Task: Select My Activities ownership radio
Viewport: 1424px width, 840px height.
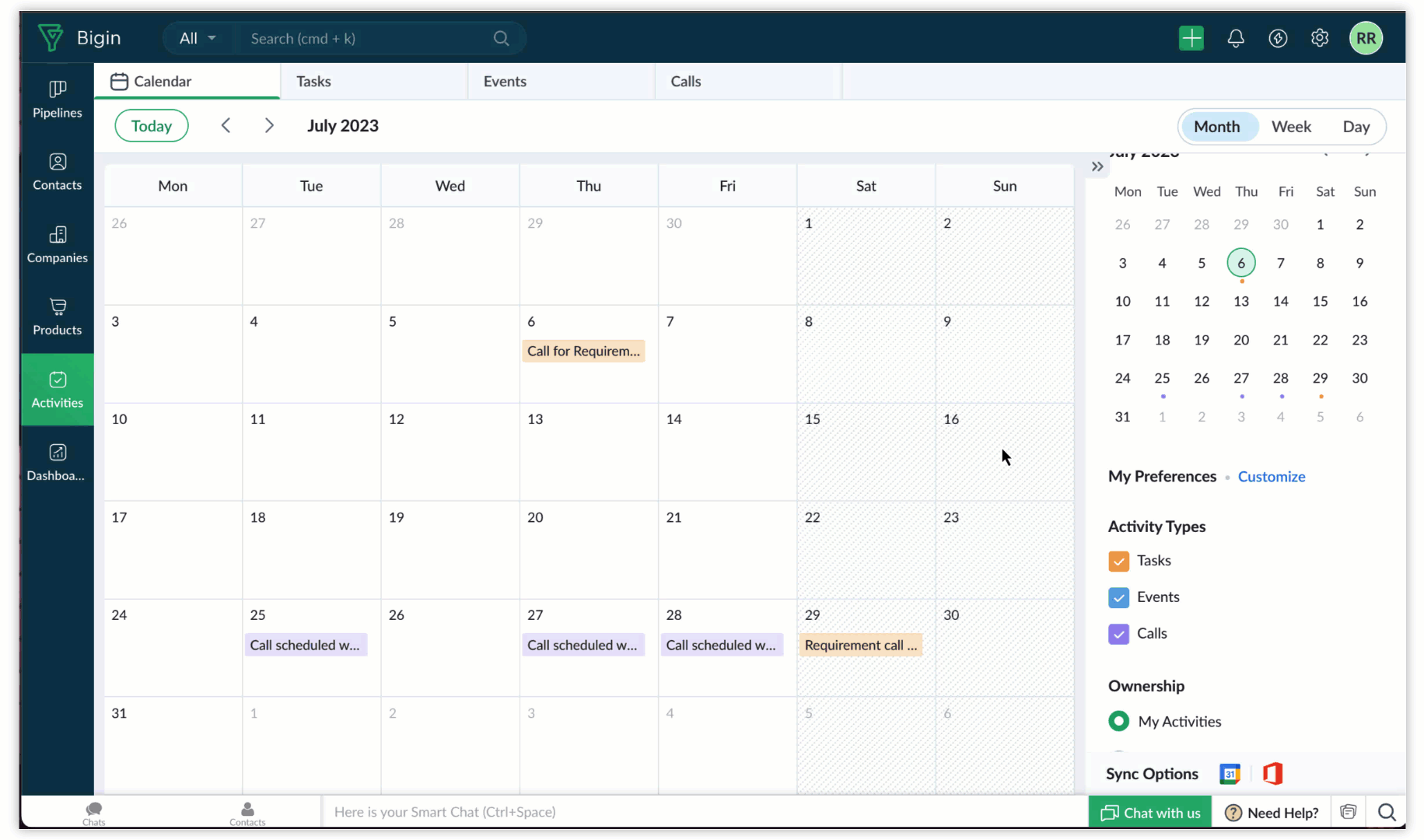Action: pos(1118,721)
